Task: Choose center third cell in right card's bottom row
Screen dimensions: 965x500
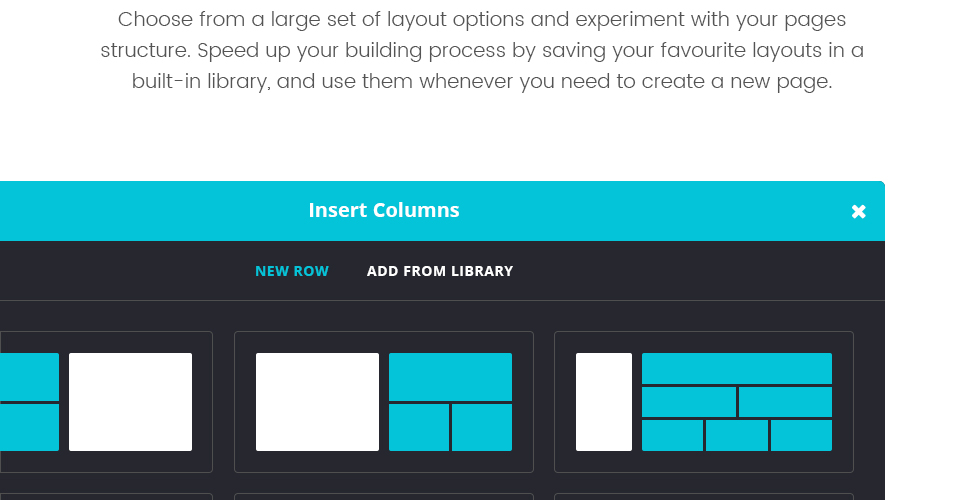Action: point(737,435)
